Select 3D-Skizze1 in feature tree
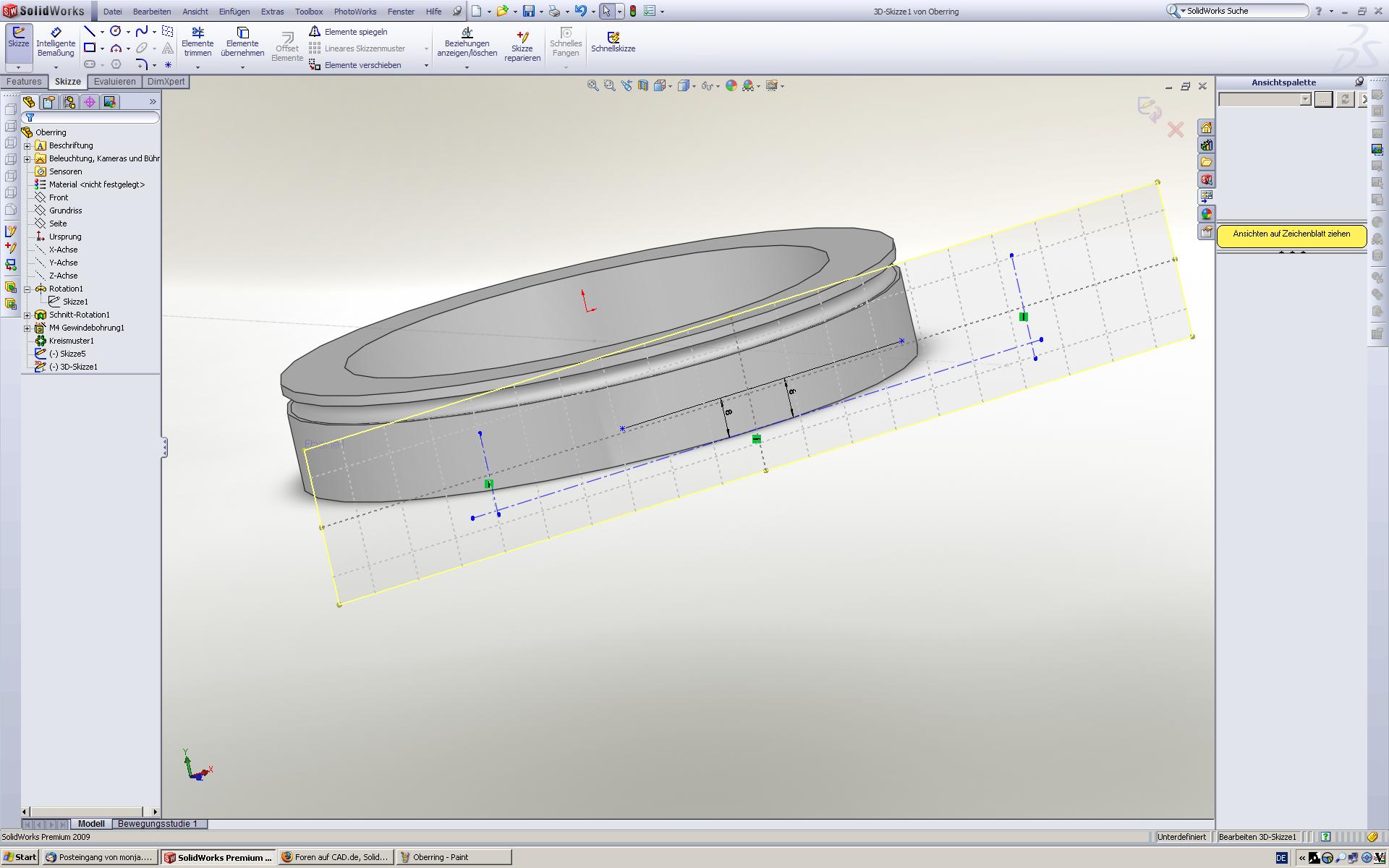This screenshot has height=868, width=1389. [78, 367]
